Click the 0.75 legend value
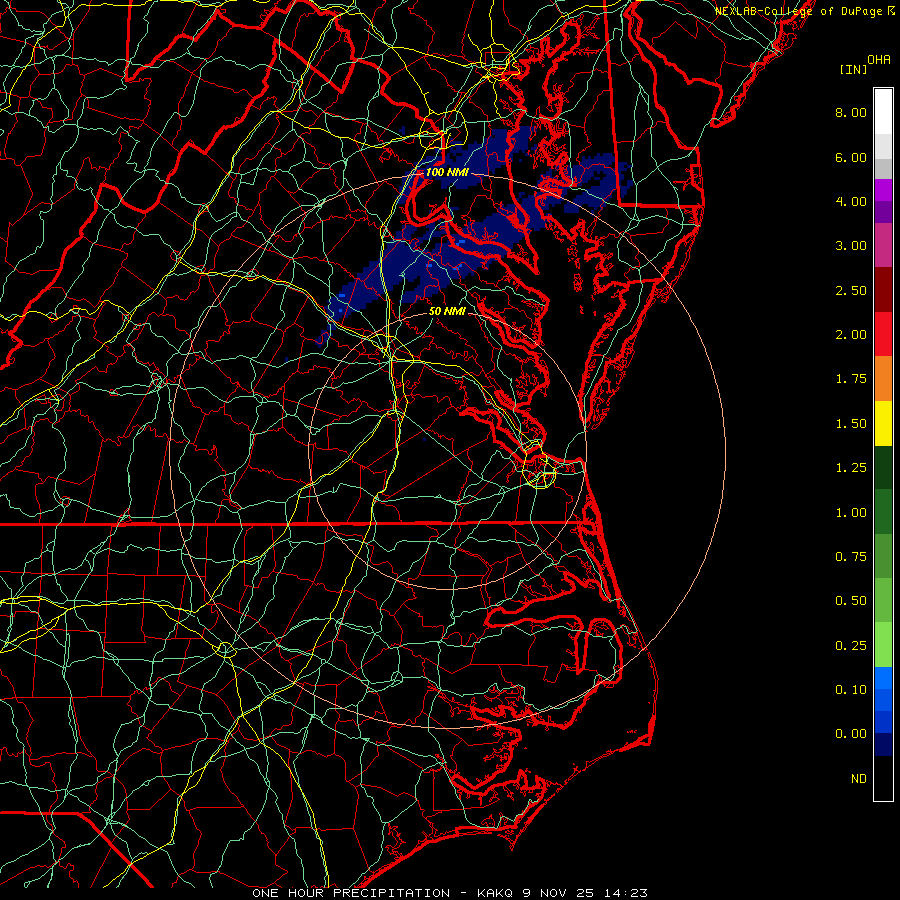This screenshot has height=900, width=900. coord(851,557)
